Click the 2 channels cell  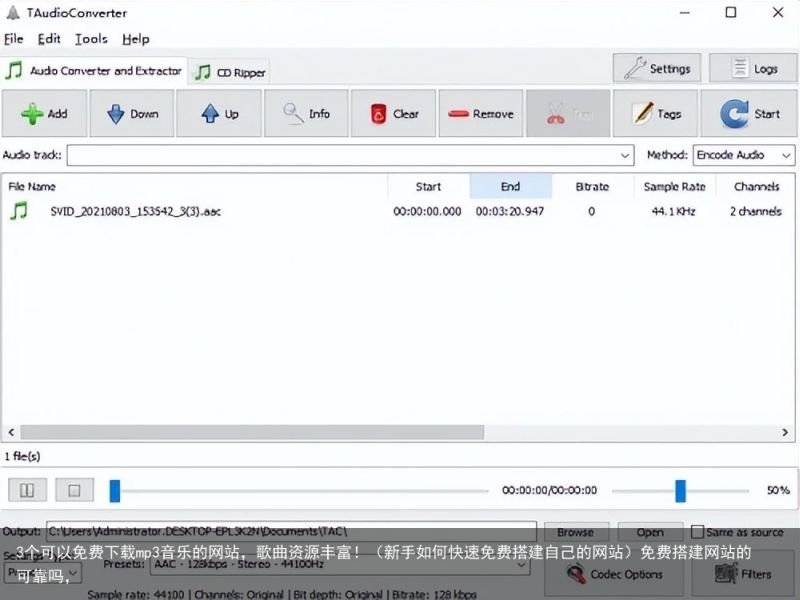point(756,211)
